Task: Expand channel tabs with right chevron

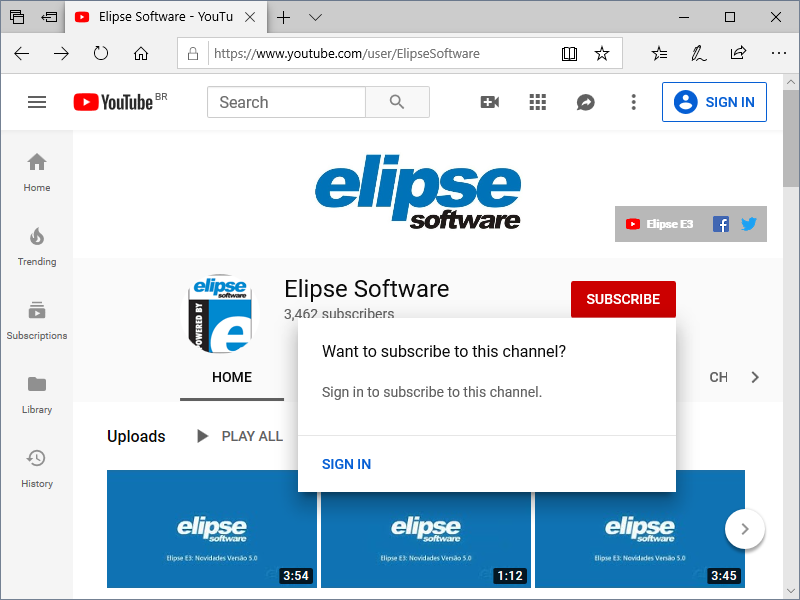Action: pyautogui.click(x=755, y=377)
